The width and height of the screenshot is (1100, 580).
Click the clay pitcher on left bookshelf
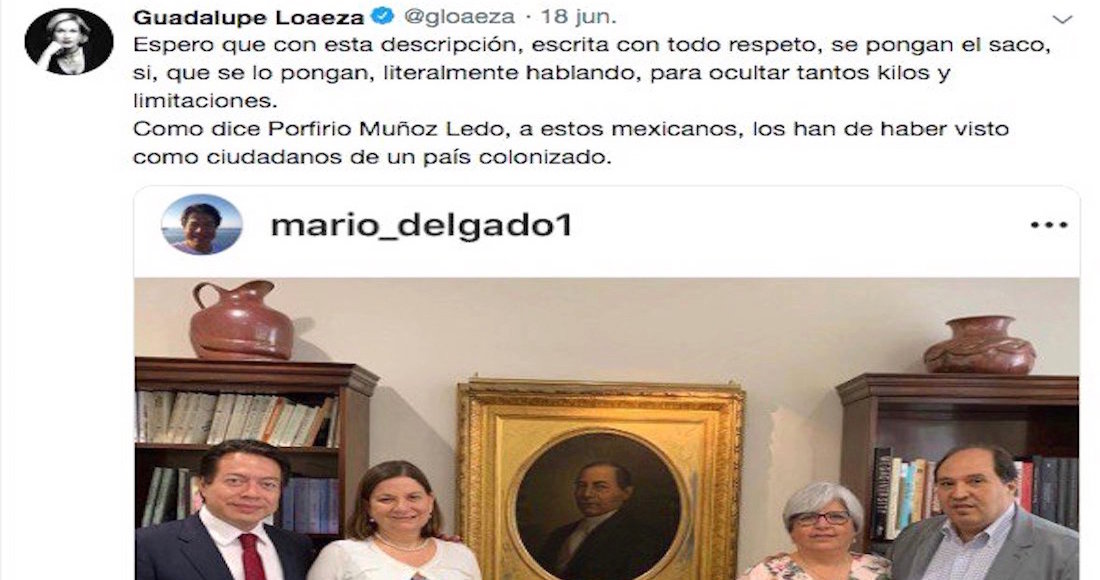(241, 320)
